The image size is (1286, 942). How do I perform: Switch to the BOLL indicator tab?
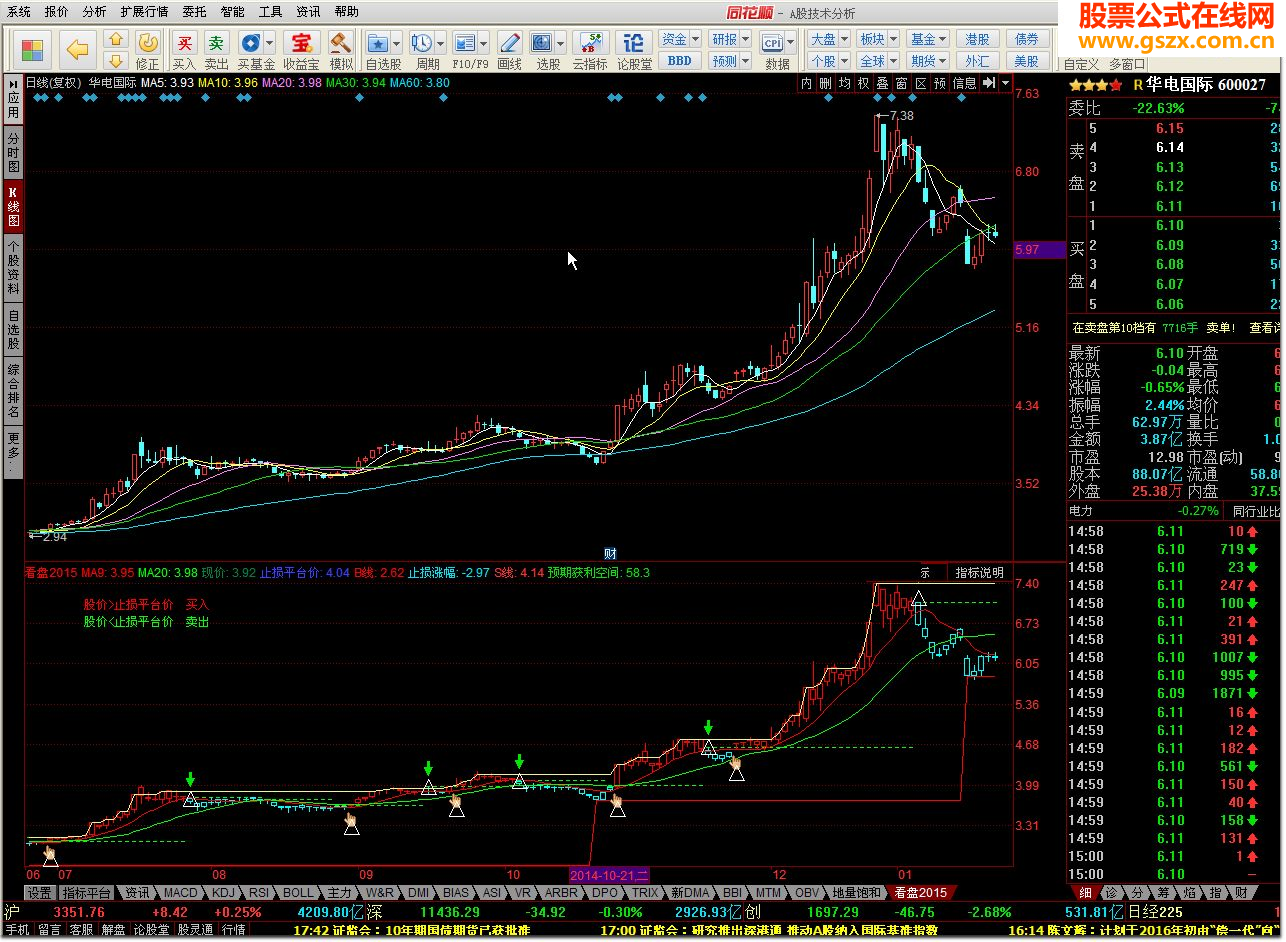pos(298,892)
